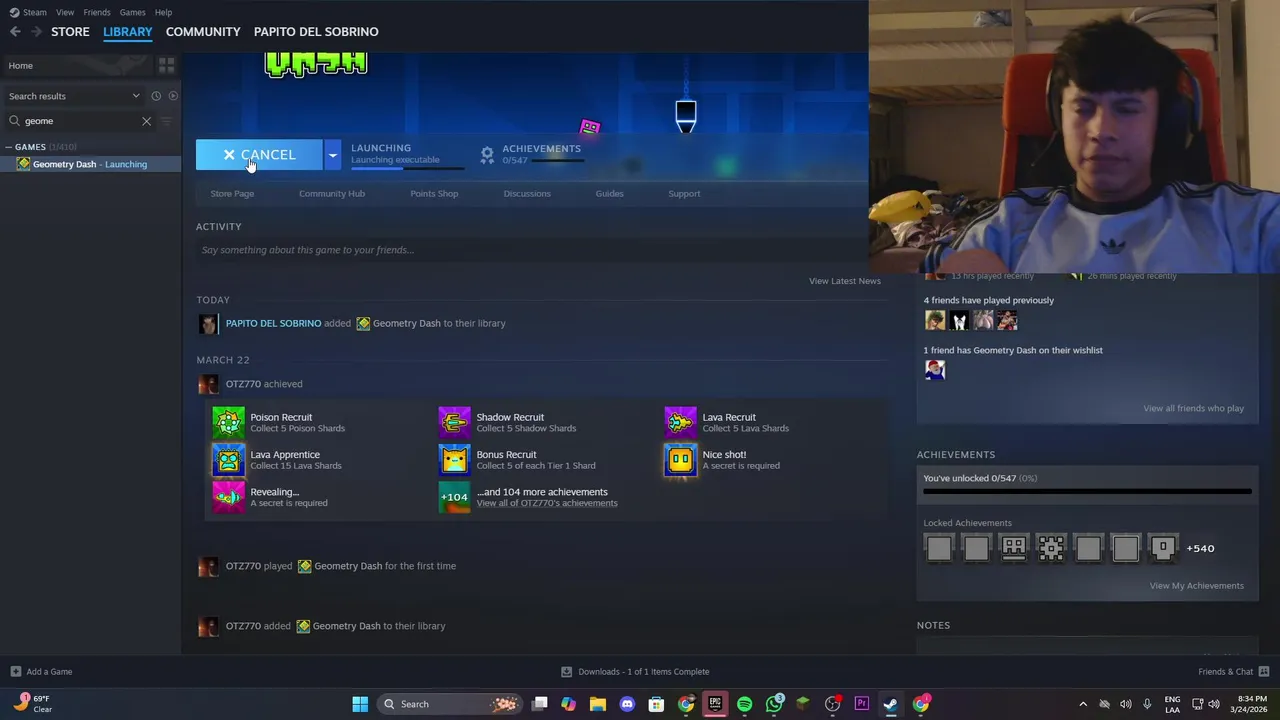Image resolution: width=1280 pixels, height=720 pixels.
Task: Open Bonus Recruit achievement icon
Action: 454,459
